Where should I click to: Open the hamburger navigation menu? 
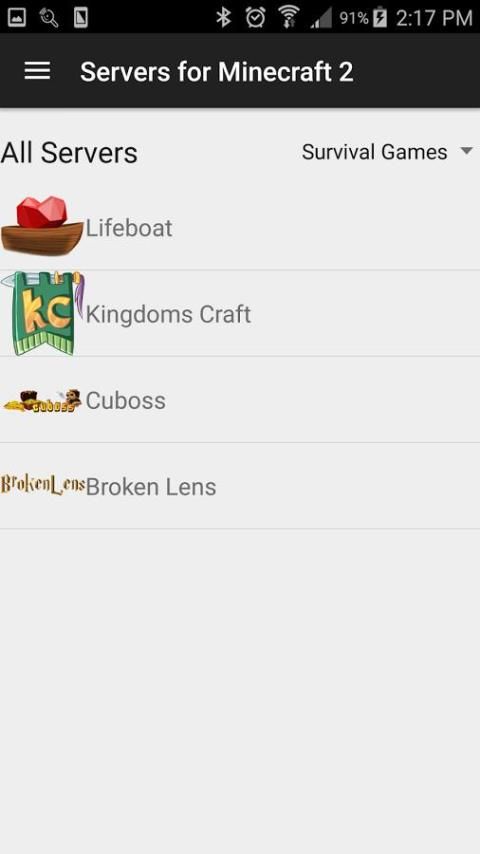[37, 71]
